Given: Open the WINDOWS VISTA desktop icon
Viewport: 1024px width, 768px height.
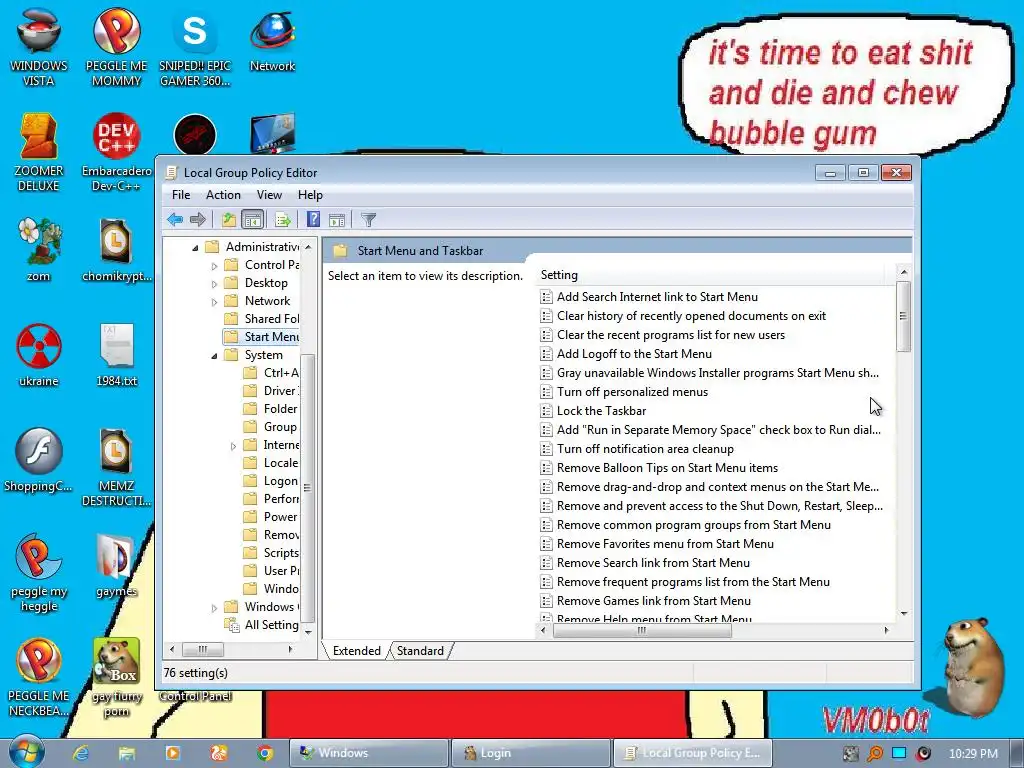Looking at the screenshot, I should pos(39,47).
